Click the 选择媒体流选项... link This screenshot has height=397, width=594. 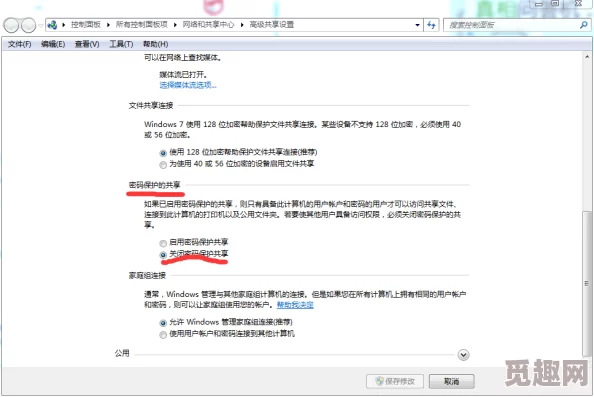[x=188, y=85]
